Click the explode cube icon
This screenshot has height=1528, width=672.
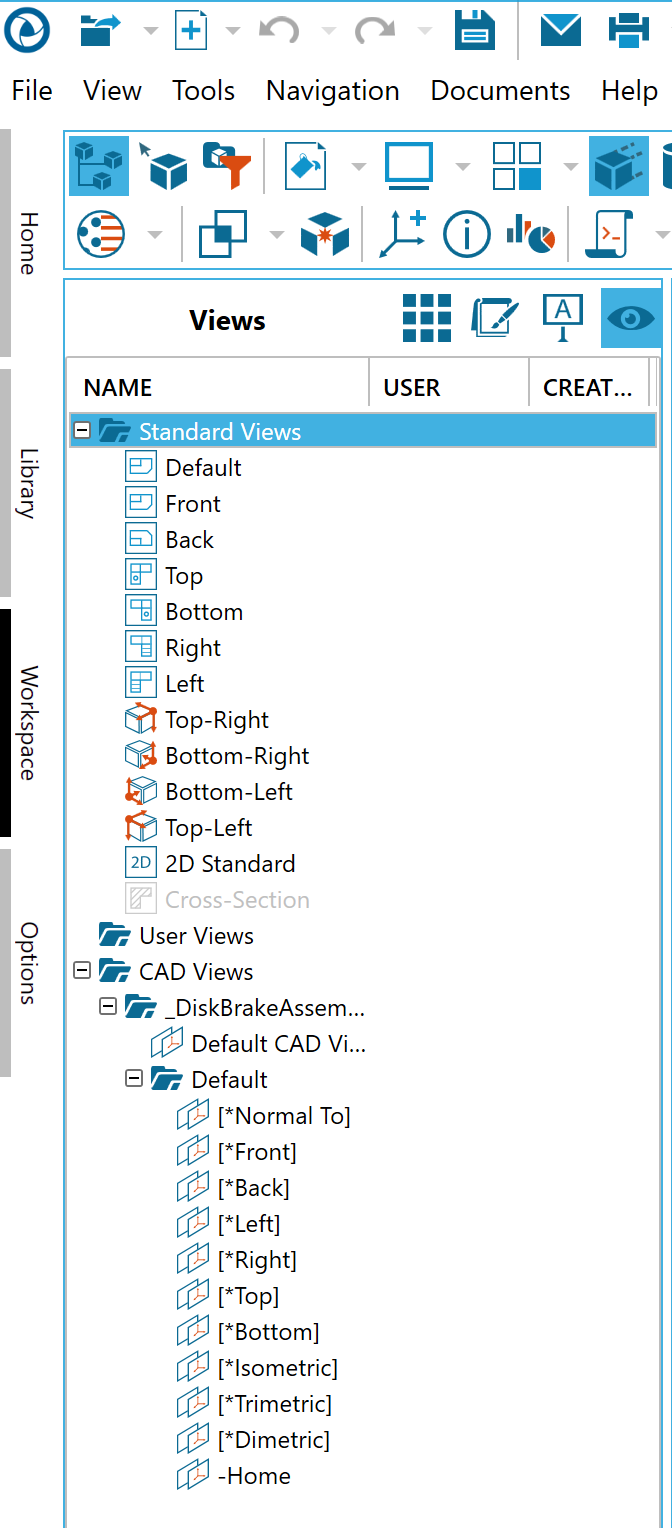pyautogui.click(x=326, y=234)
